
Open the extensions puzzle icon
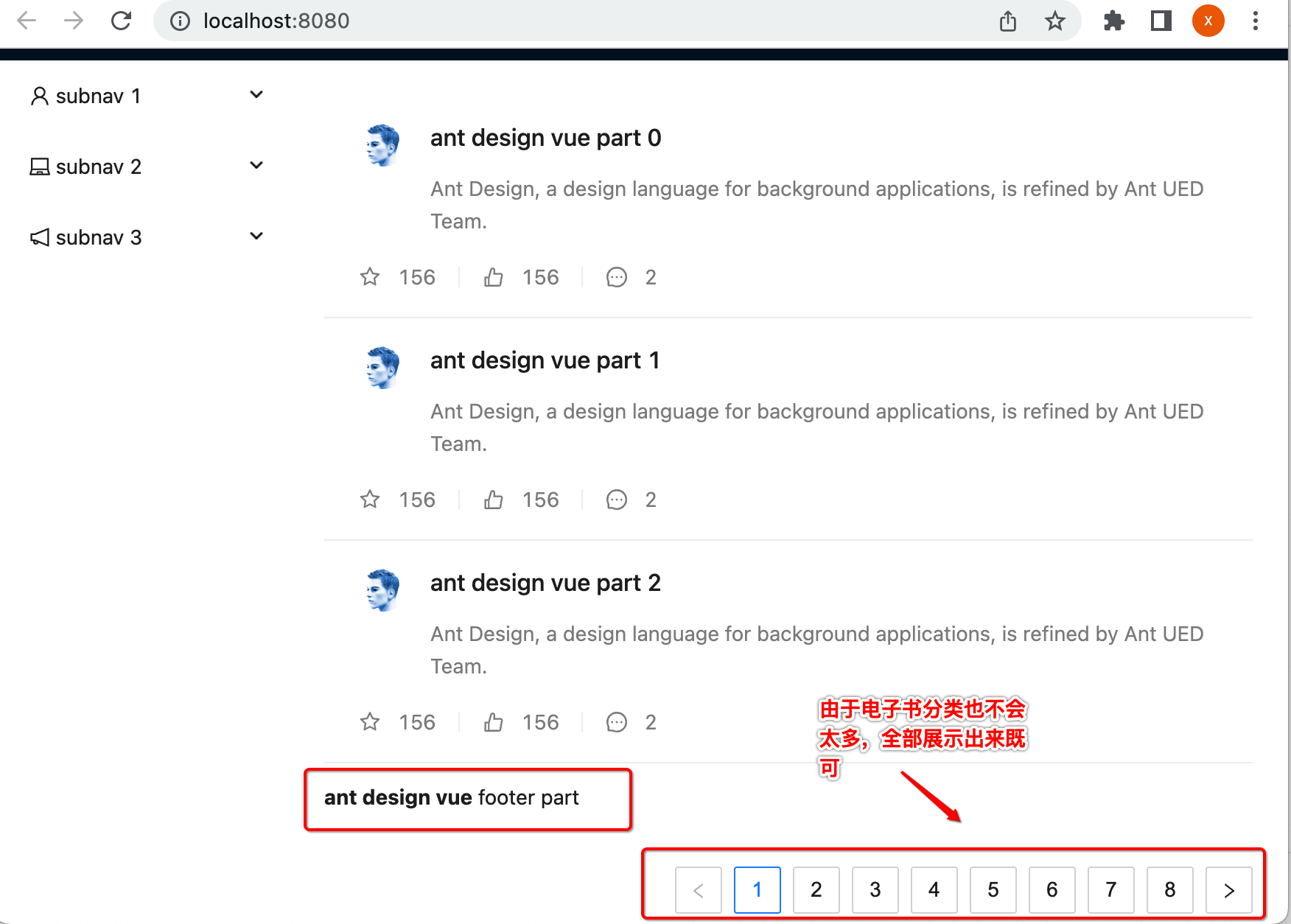[x=1114, y=21]
